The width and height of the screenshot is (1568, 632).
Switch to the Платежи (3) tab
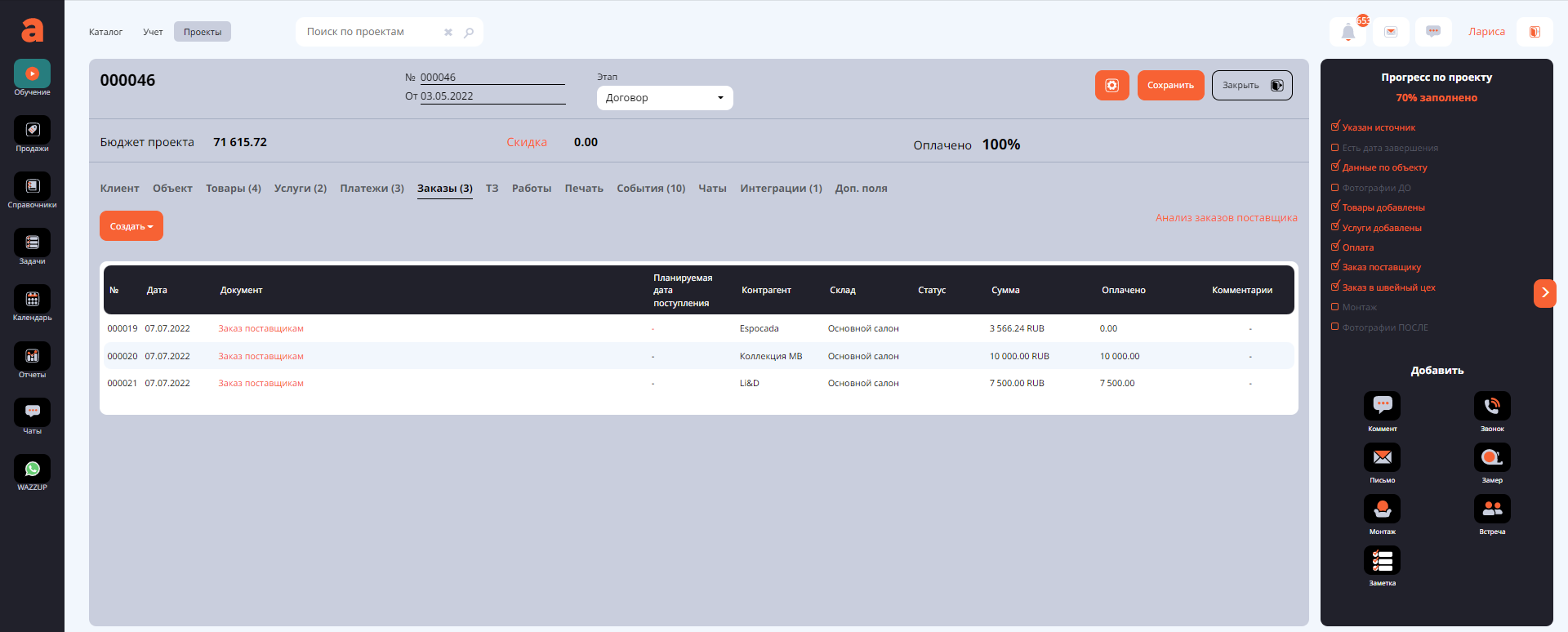tap(372, 189)
